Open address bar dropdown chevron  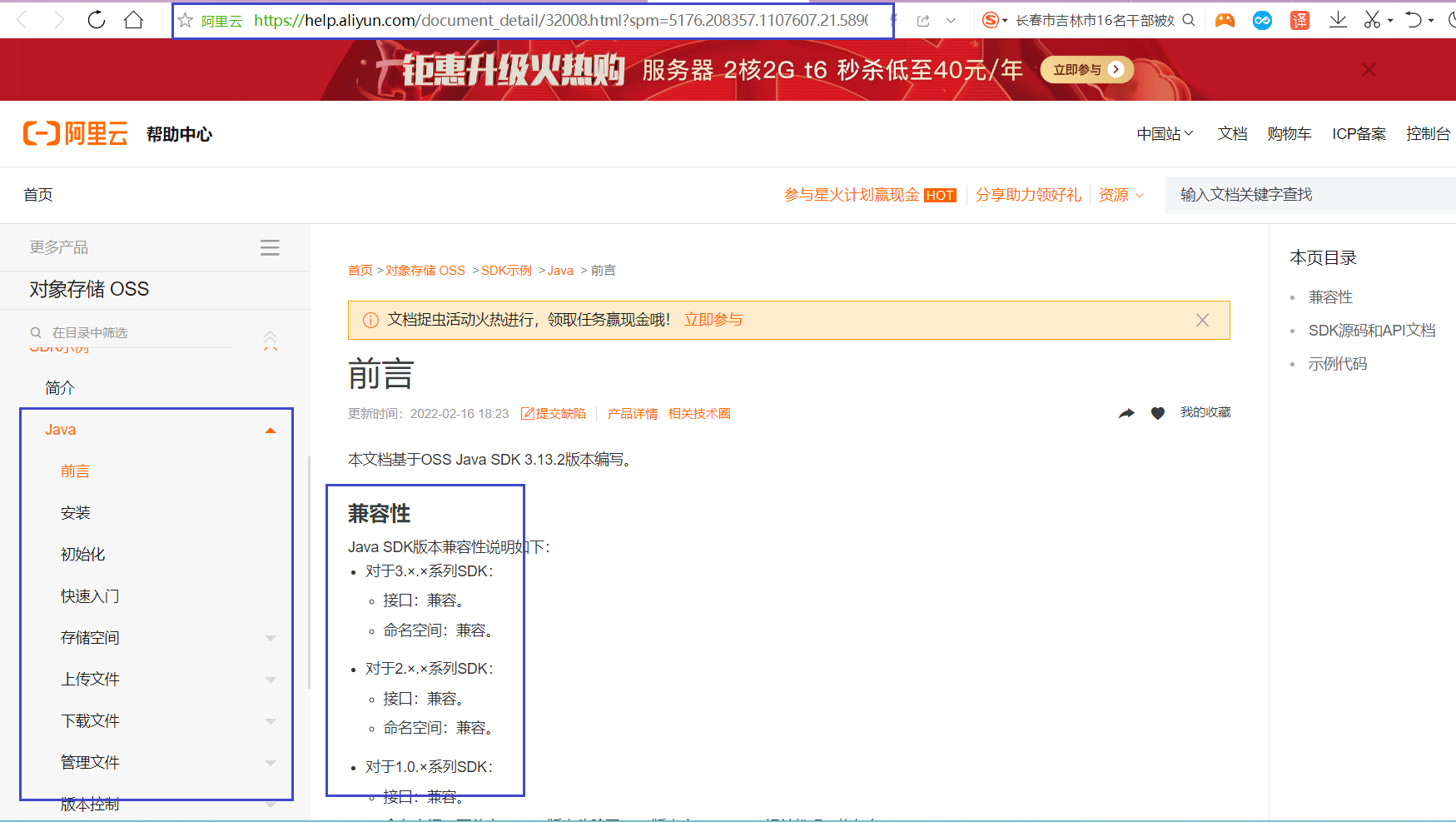click(951, 21)
